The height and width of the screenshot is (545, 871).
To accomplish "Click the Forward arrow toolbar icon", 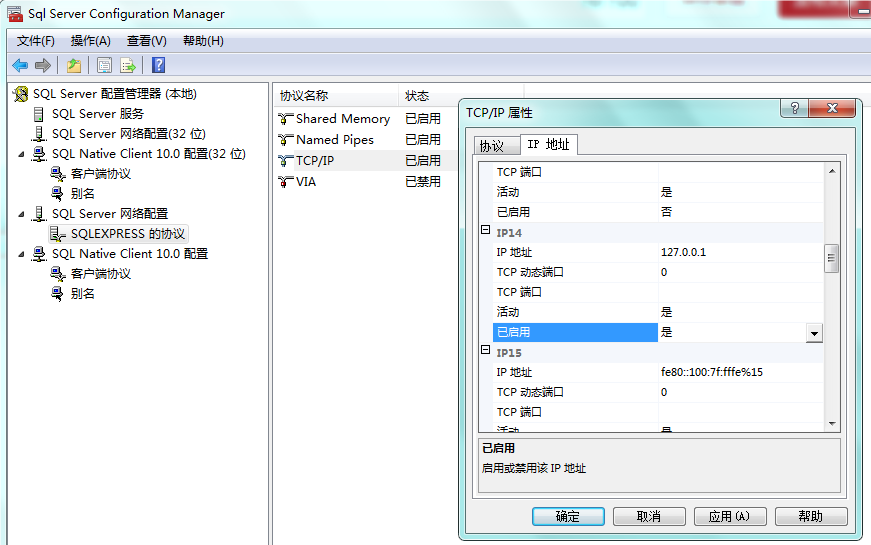I will (x=43, y=66).
